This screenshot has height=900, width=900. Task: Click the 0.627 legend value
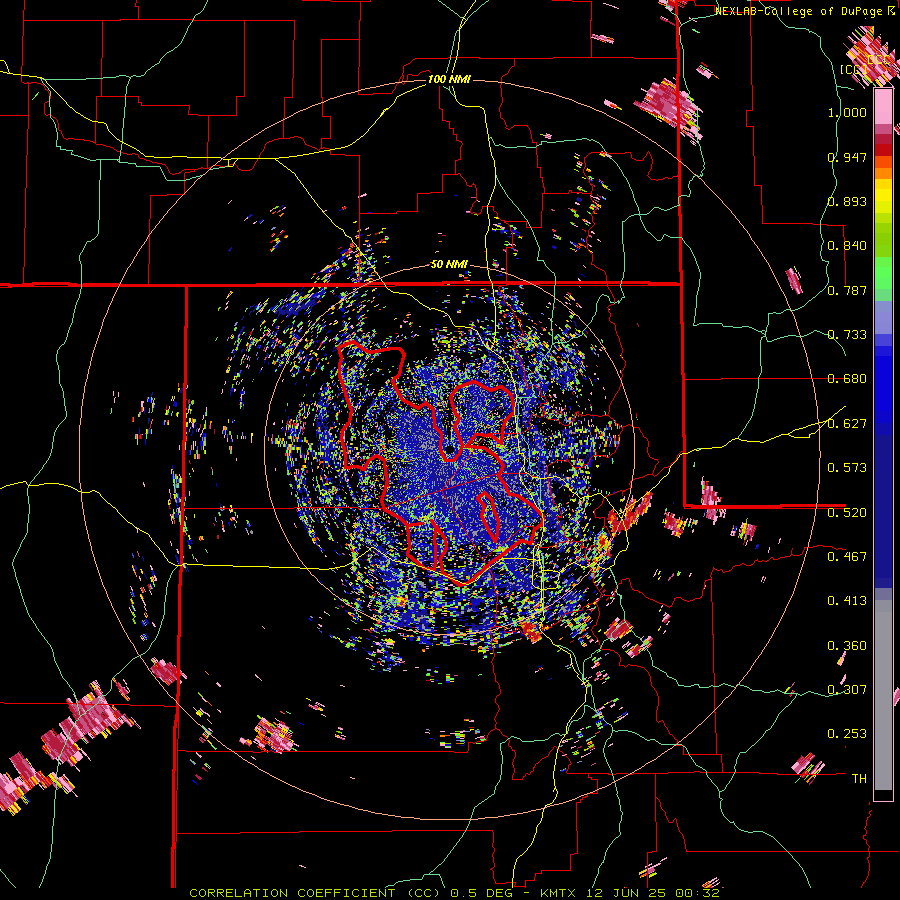(847, 424)
